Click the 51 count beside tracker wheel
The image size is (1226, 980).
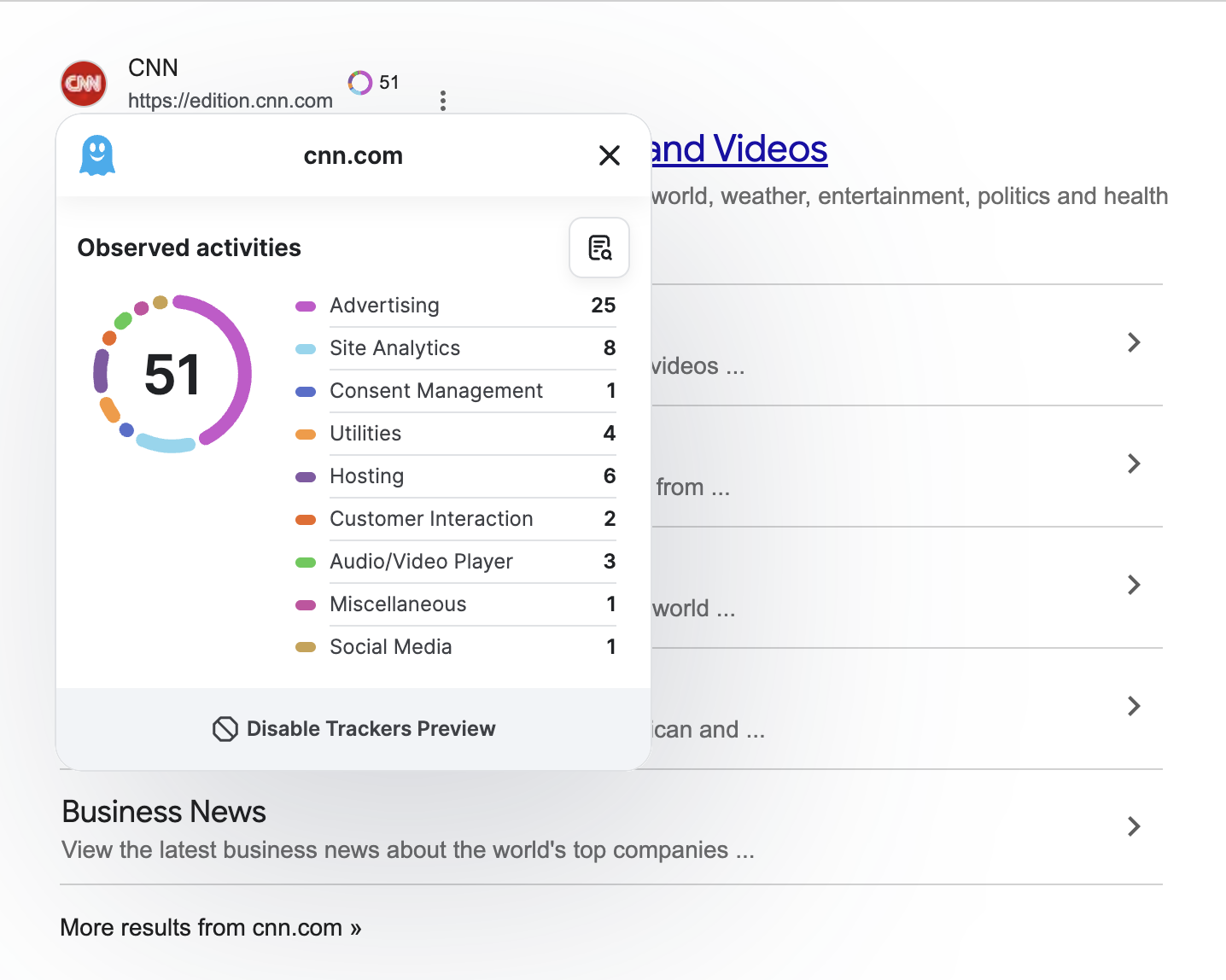pos(389,83)
